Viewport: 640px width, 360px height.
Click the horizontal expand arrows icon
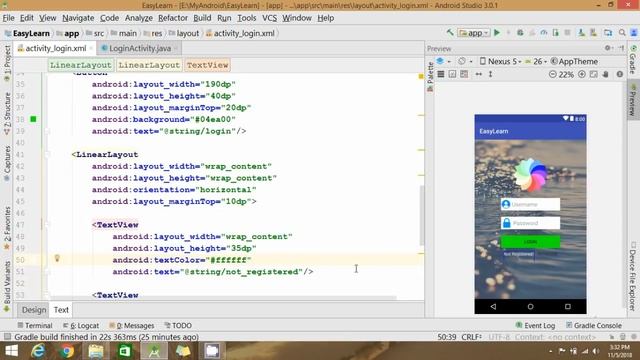tap(479, 74)
